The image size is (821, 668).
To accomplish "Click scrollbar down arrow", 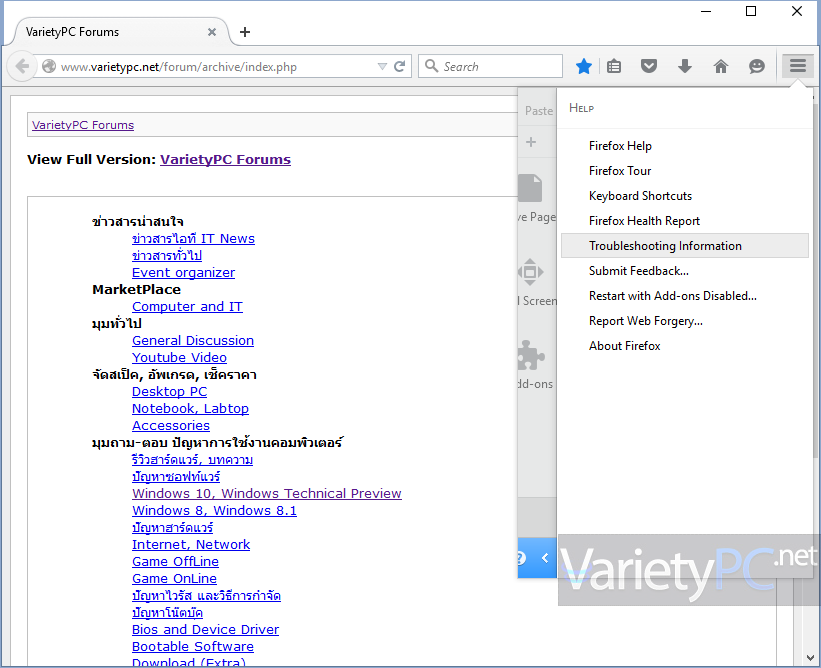I will point(811,658).
